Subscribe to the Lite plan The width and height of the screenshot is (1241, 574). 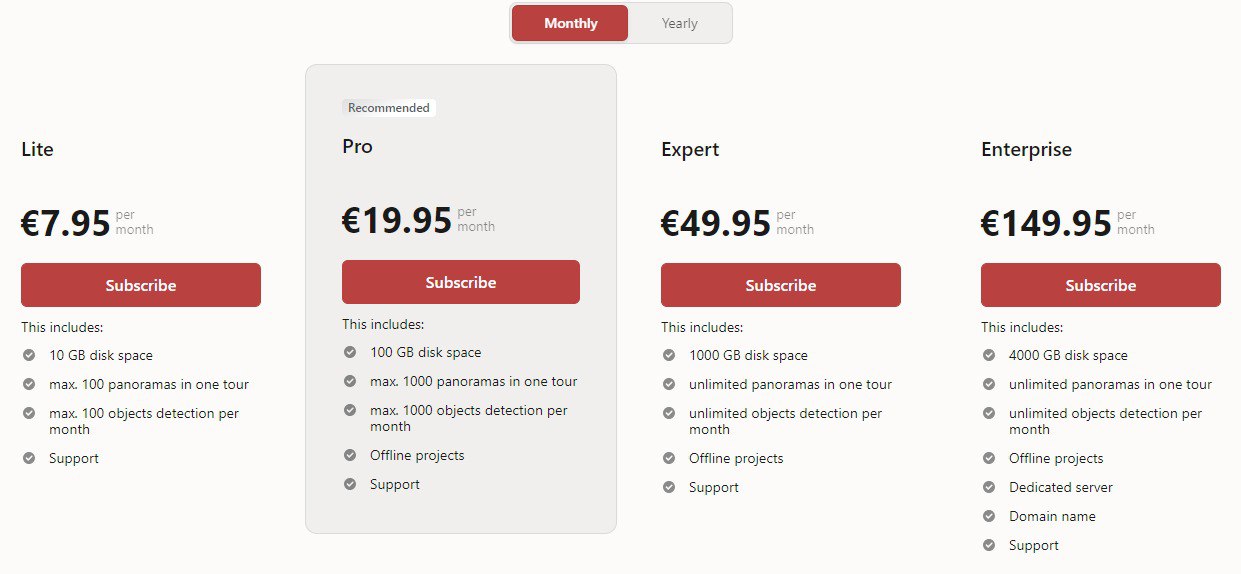pos(141,285)
